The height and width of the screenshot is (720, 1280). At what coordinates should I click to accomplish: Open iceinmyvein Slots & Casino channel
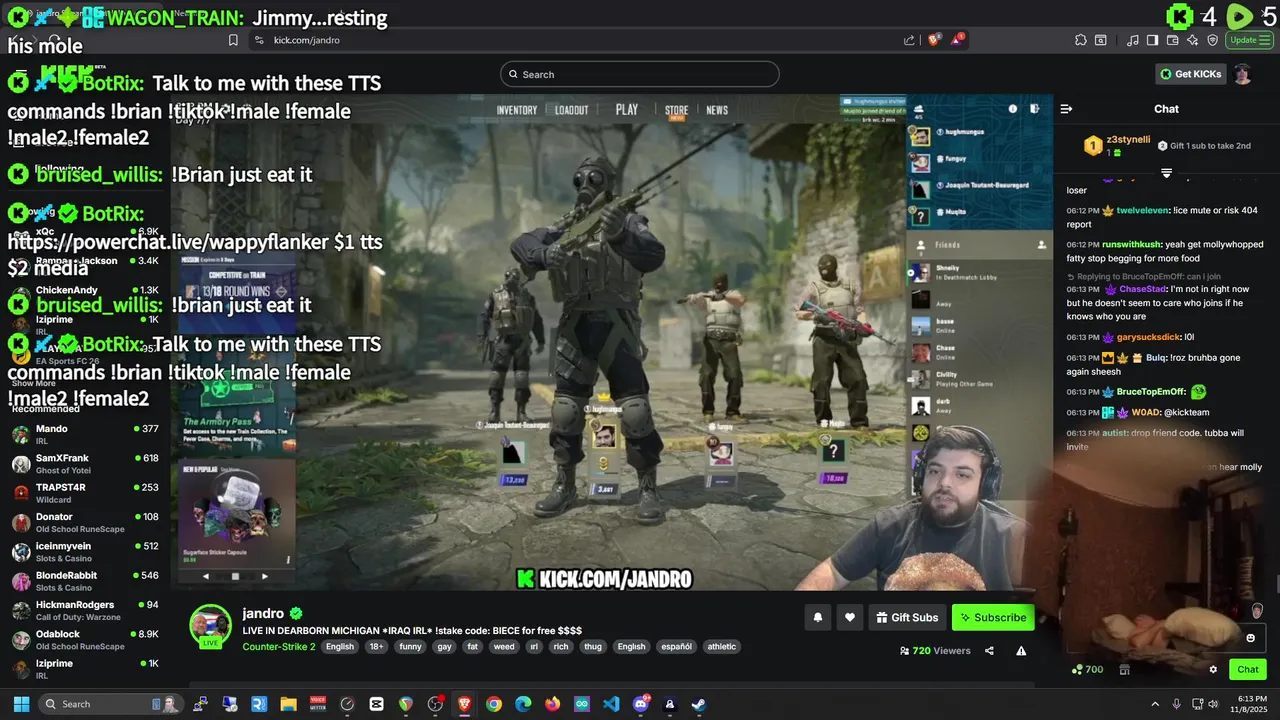point(85,552)
